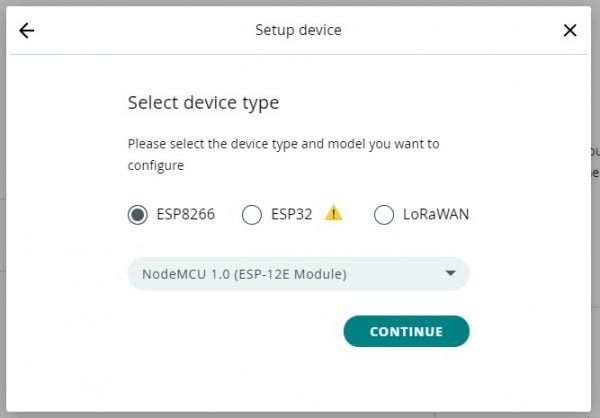Open the NodeMCU 1.0 model dropdown
Viewport: 600px width, 418px height.
coord(298,274)
